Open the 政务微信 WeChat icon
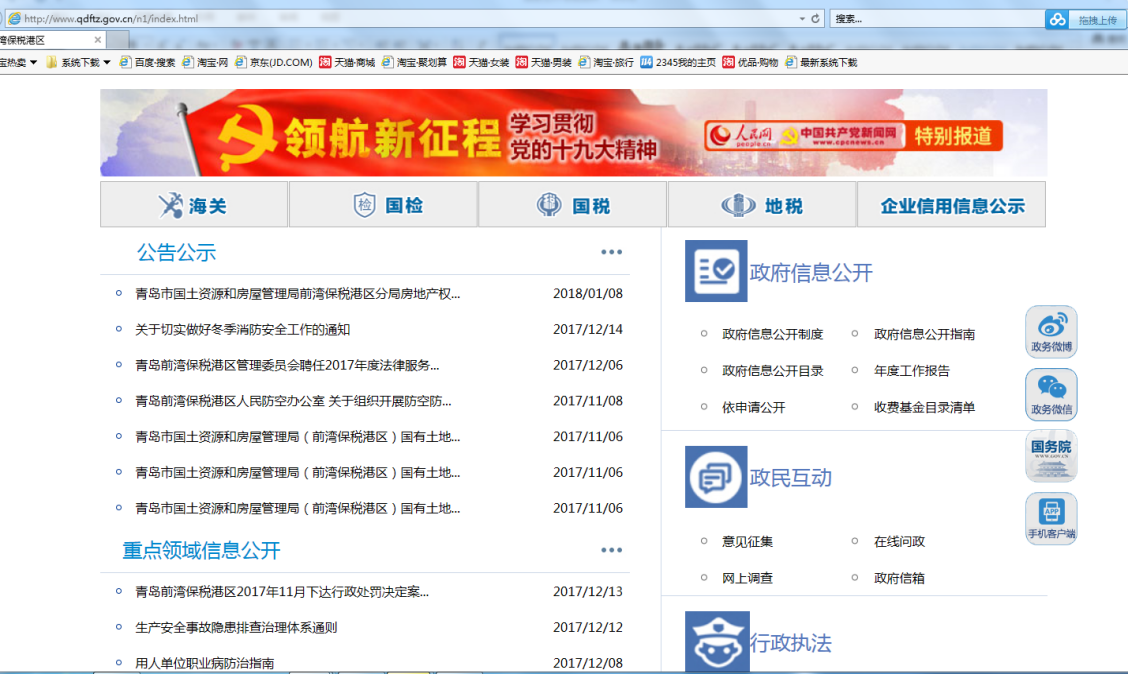 (x=1051, y=393)
